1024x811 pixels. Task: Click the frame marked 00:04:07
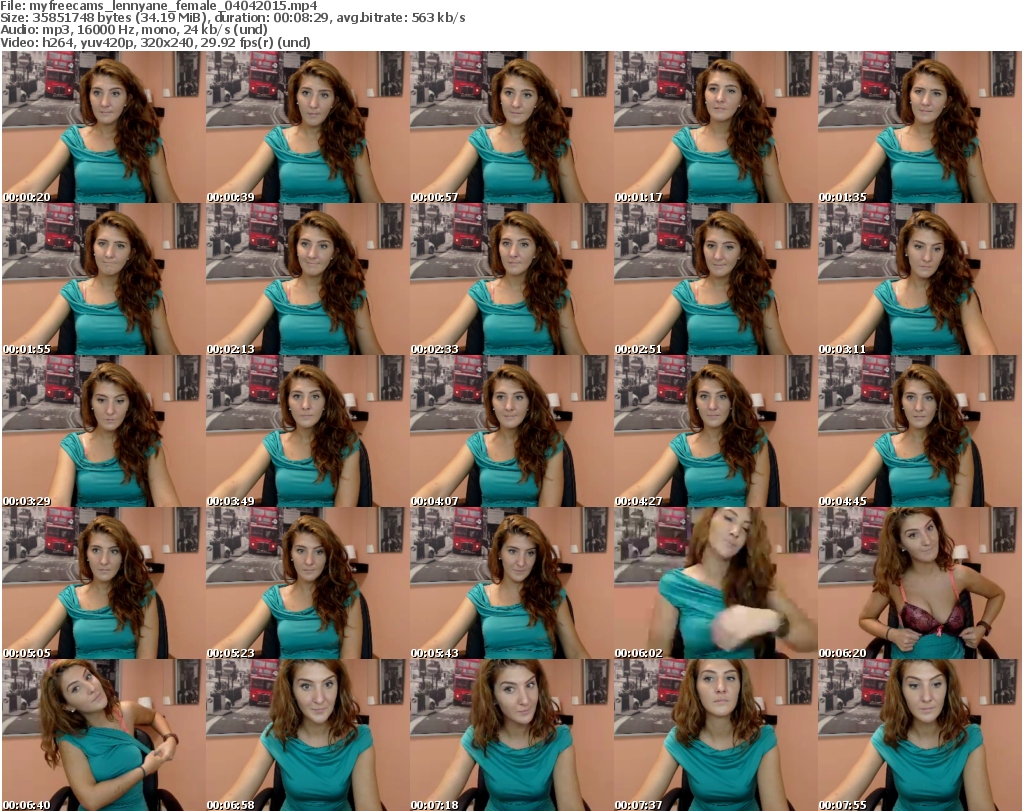pyautogui.click(x=509, y=431)
